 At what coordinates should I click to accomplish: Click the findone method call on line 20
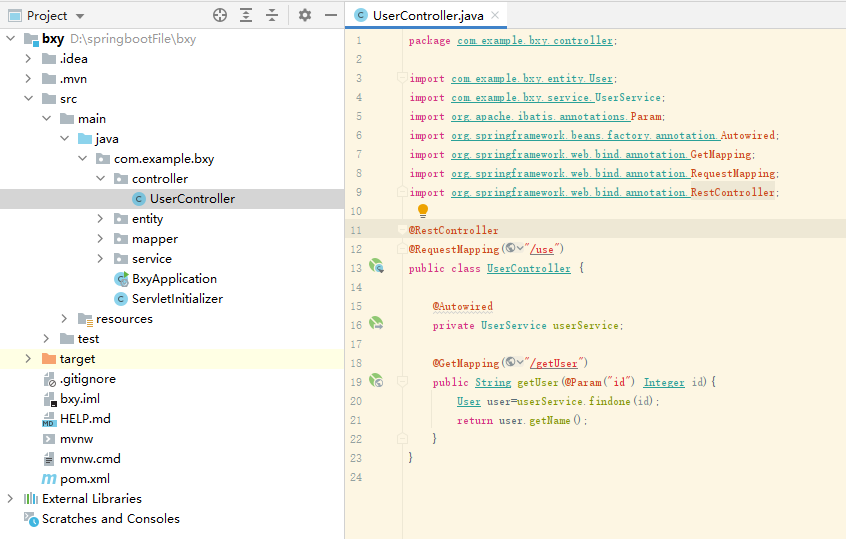point(609,401)
